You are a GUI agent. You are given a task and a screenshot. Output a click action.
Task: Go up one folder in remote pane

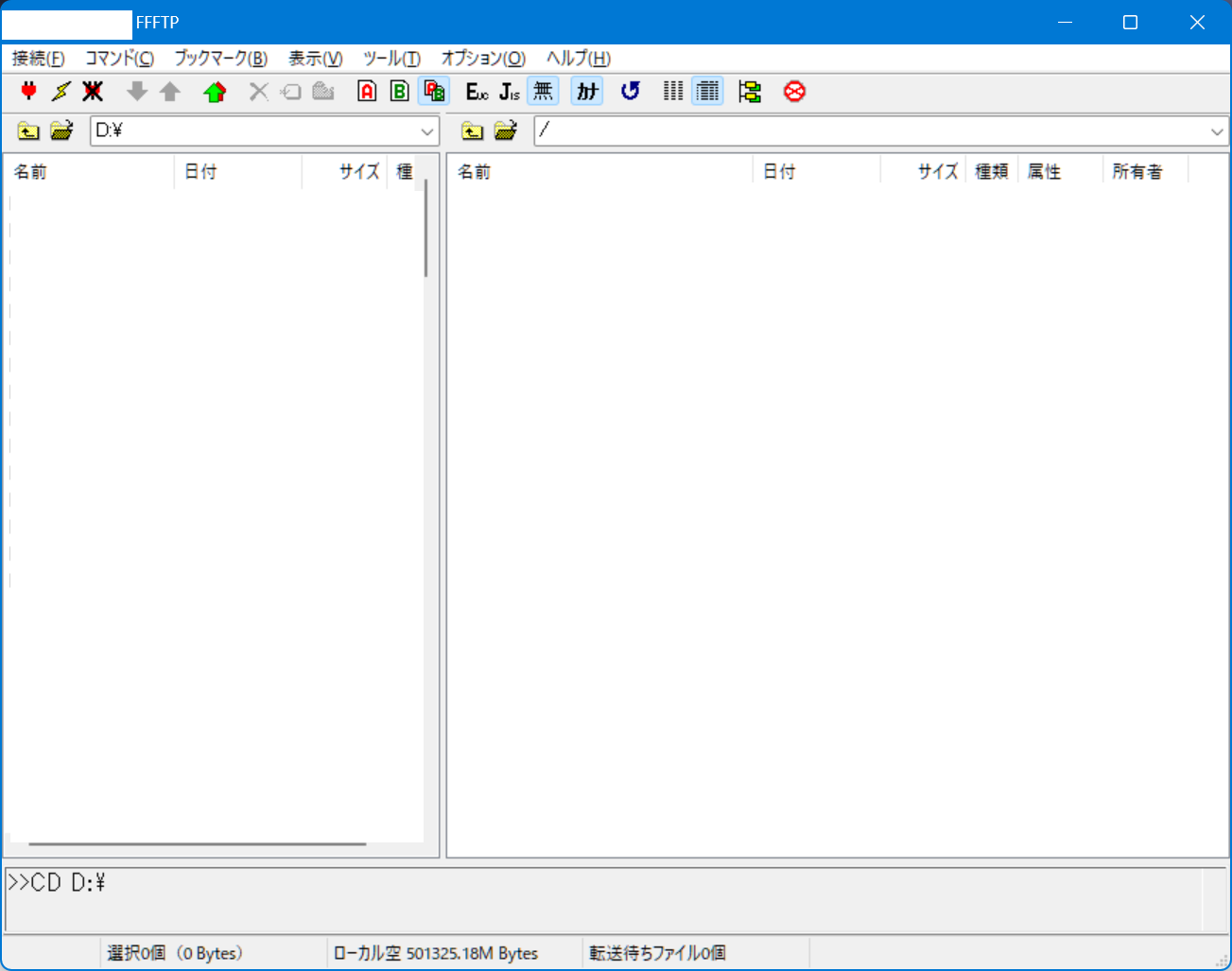pyautogui.click(x=473, y=130)
